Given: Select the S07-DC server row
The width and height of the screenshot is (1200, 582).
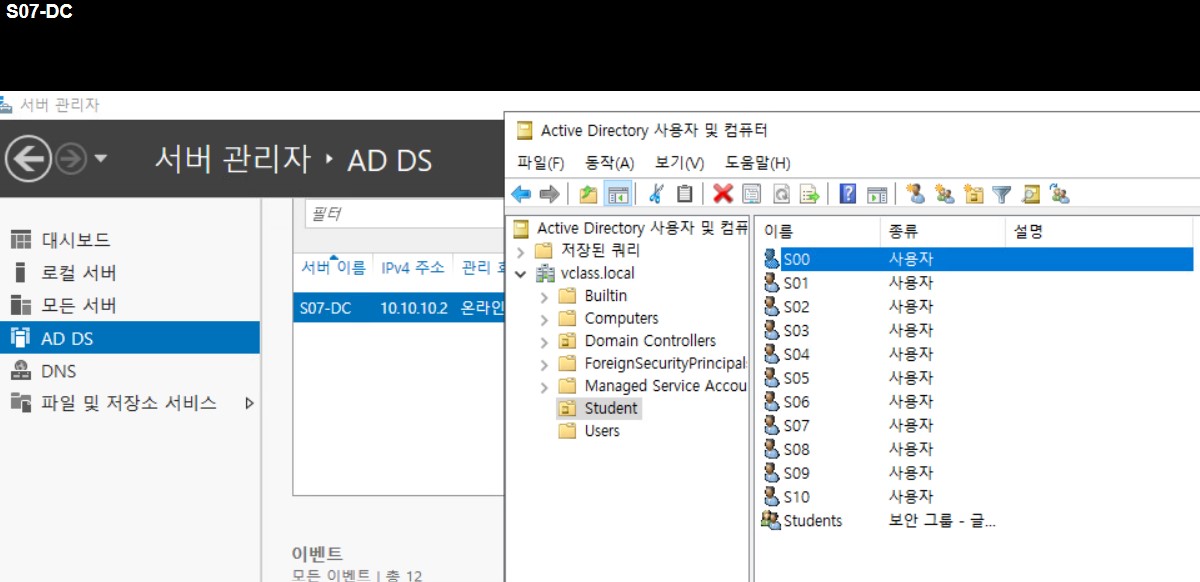Looking at the screenshot, I should click(399, 308).
